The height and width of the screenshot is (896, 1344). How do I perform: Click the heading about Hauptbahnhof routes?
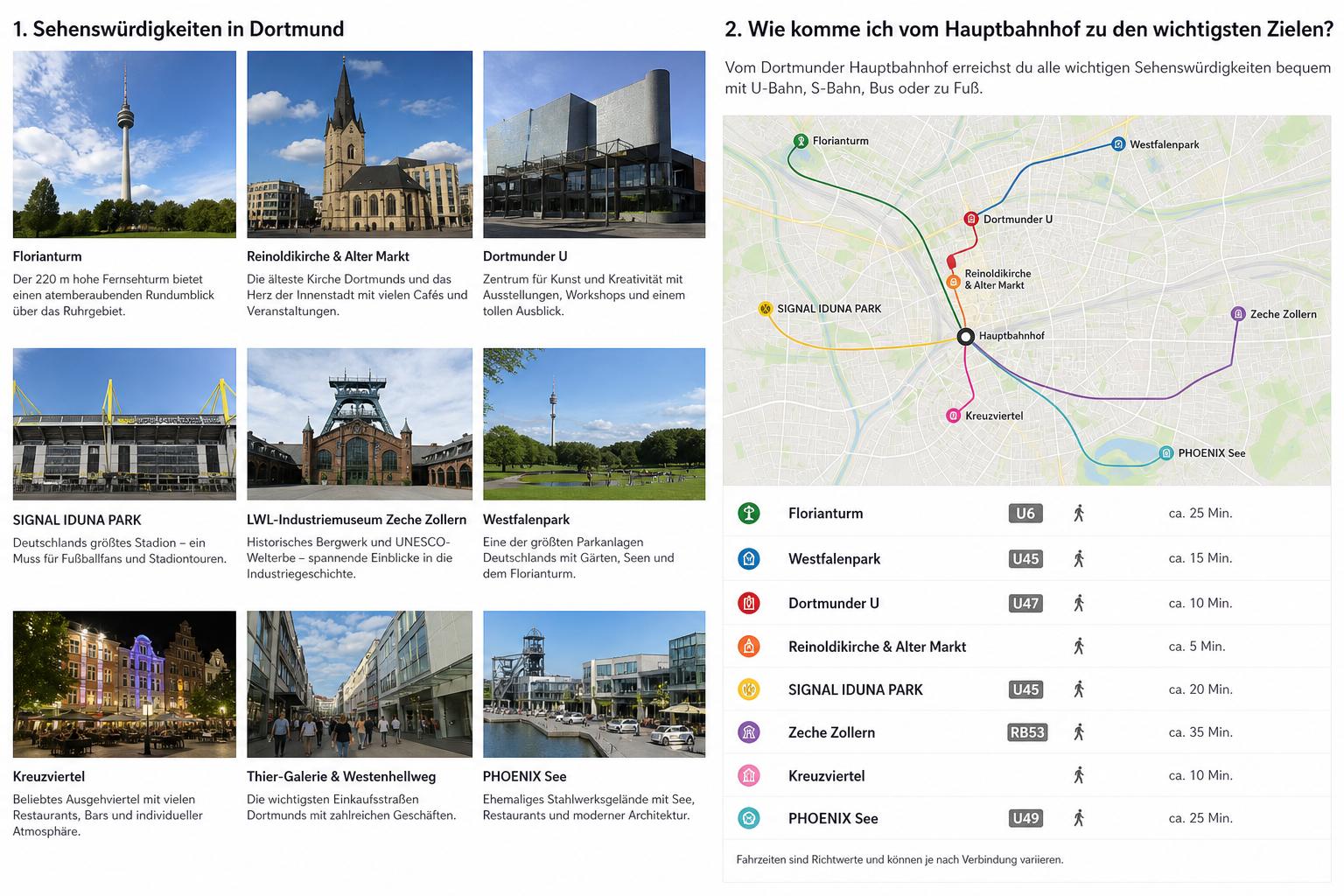pyautogui.click(x=1029, y=29)
